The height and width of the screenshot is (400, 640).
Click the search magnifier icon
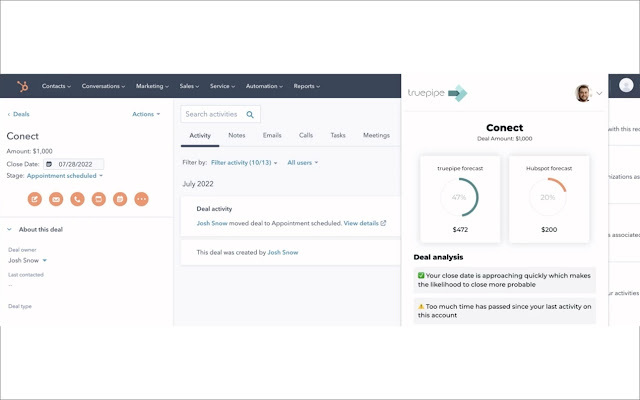click(x=250, y=115)
